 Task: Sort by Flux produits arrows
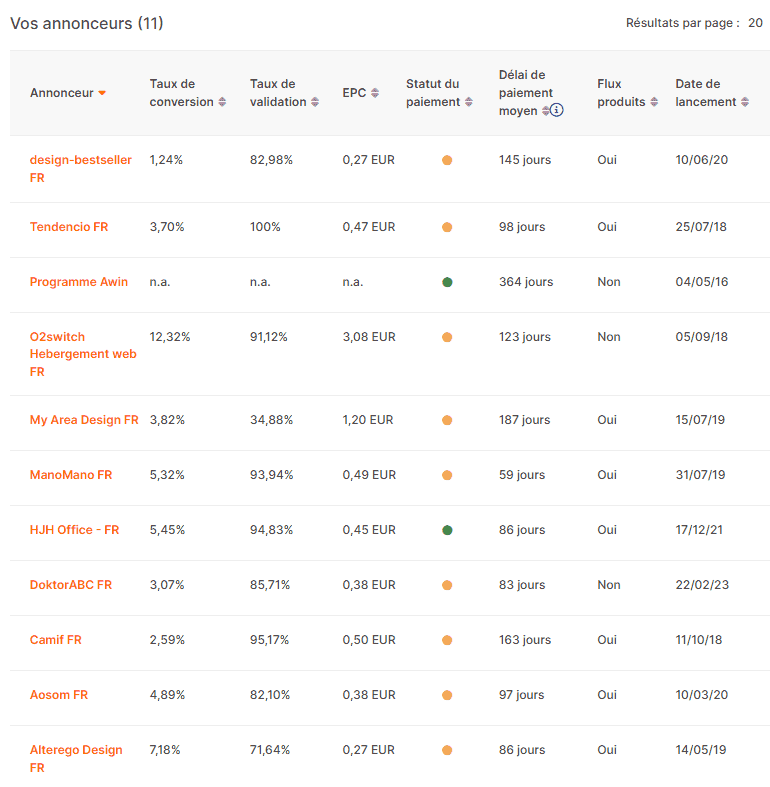pyautogui.click(x=654, y=102)
